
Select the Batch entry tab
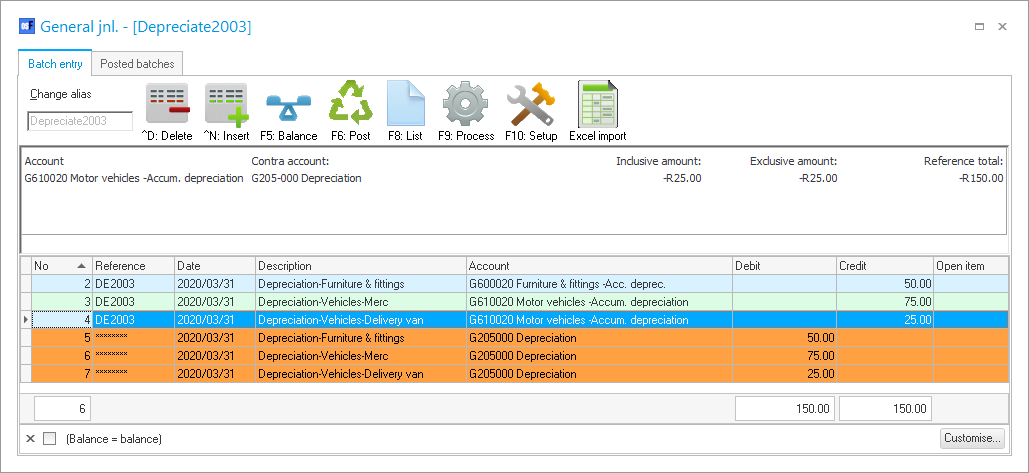point(55,64)
